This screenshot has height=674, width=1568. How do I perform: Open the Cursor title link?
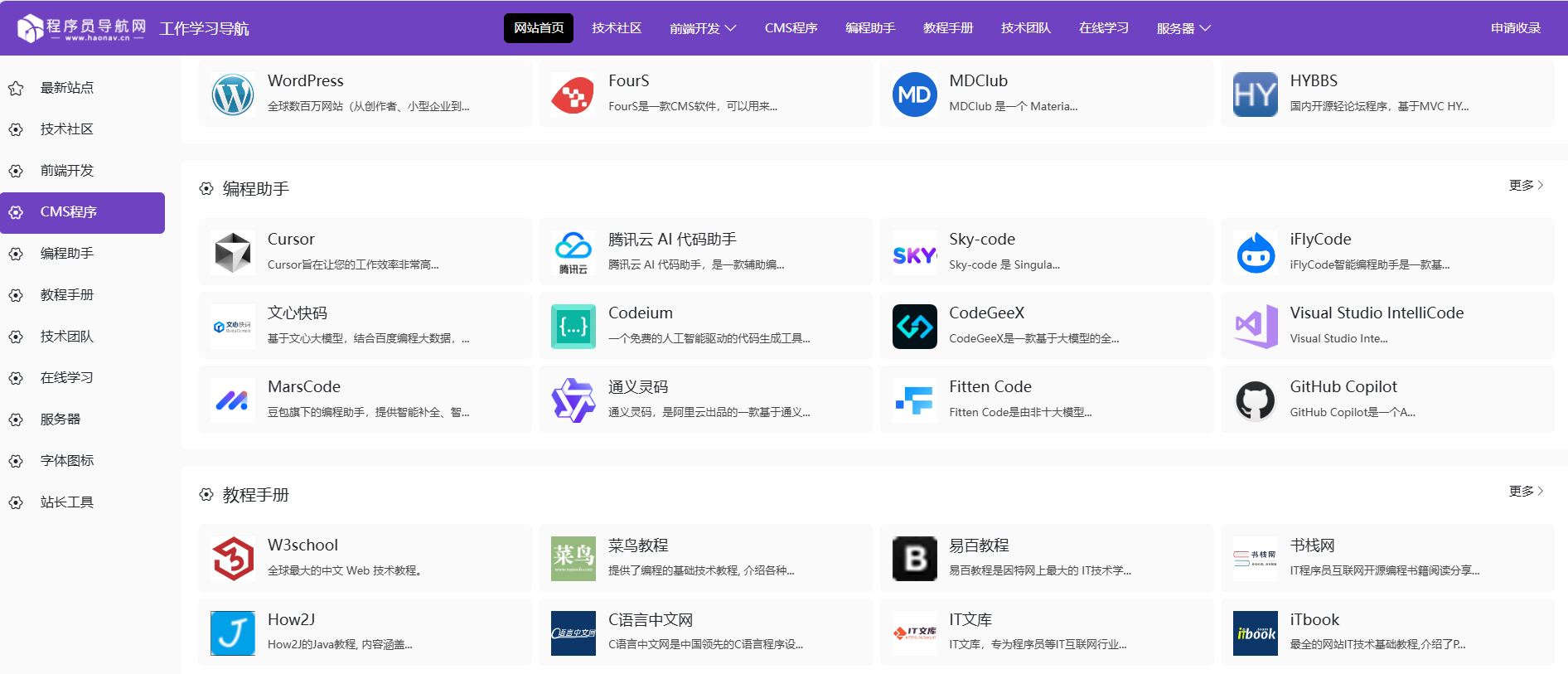[291, 239]
